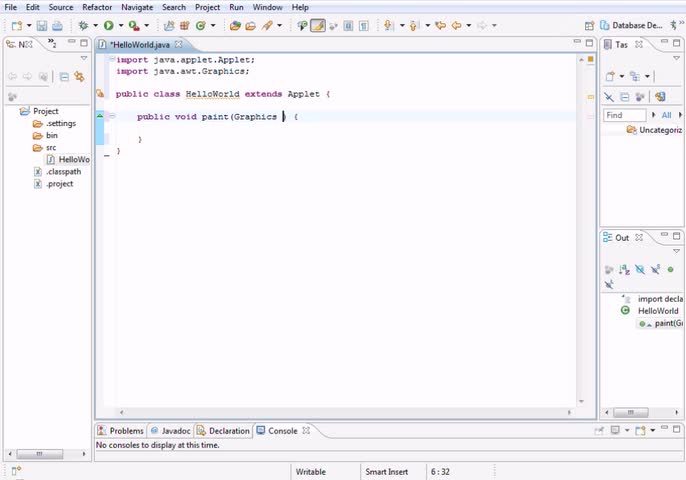
Task: Toggle Link with Editor in Navigator
Action: pos(79,77)
